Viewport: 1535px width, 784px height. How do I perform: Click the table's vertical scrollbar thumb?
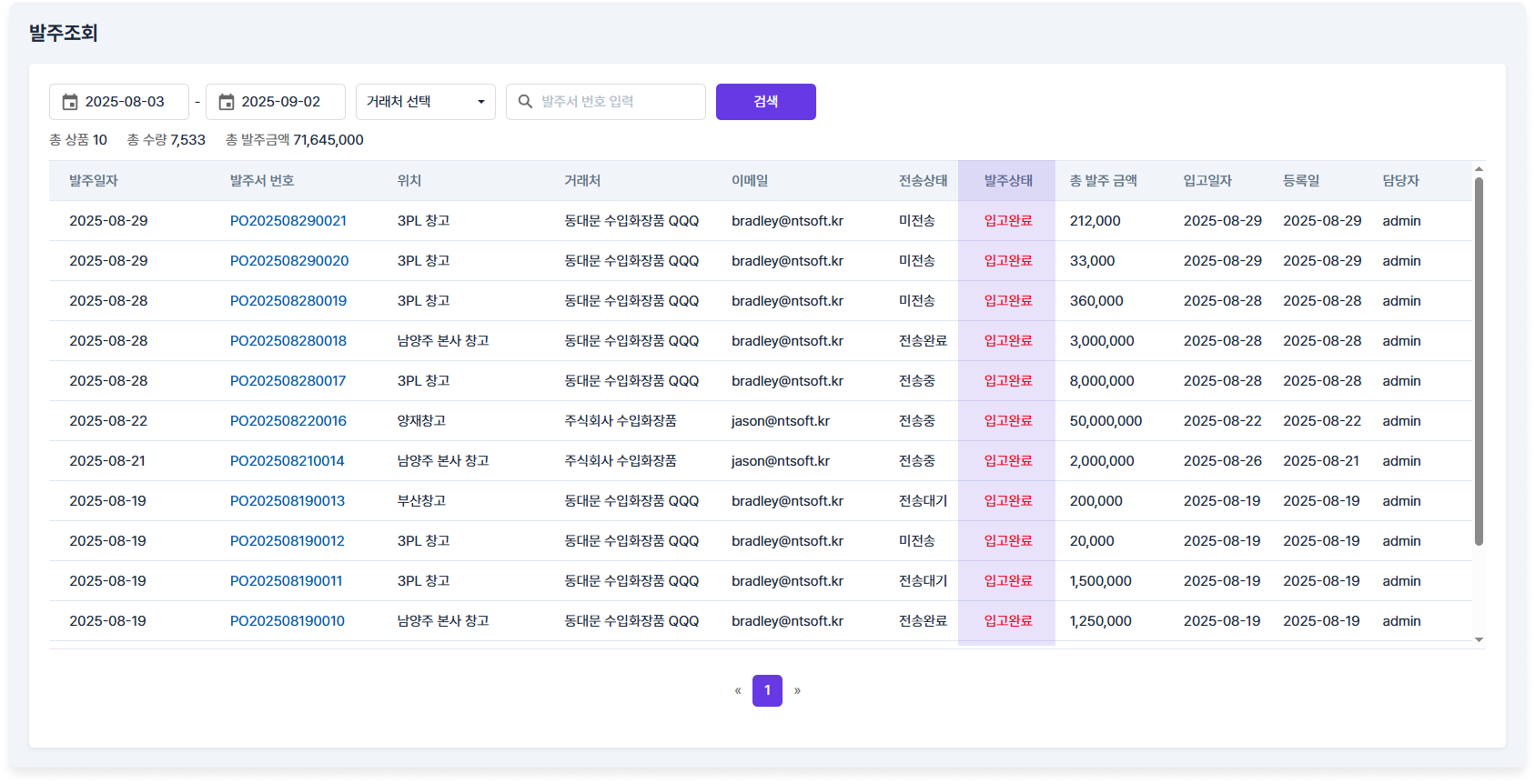(x=1479, y=364)
